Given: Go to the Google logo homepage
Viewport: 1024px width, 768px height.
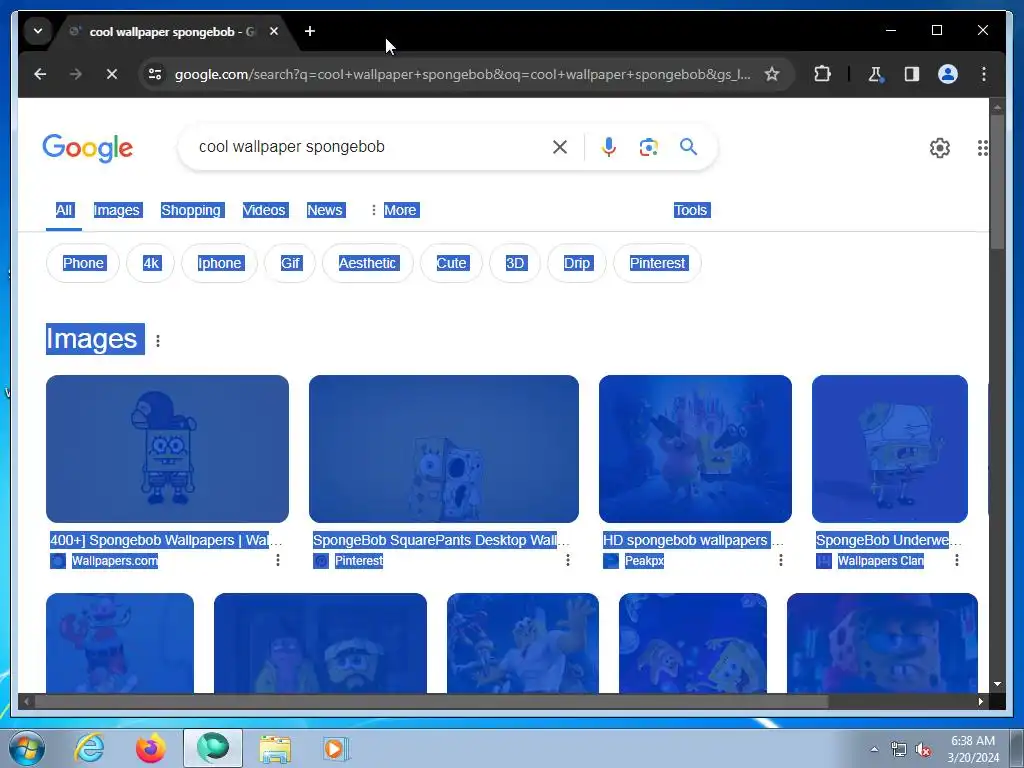Looking at the screenshot, I should click(x=88, y=148).
